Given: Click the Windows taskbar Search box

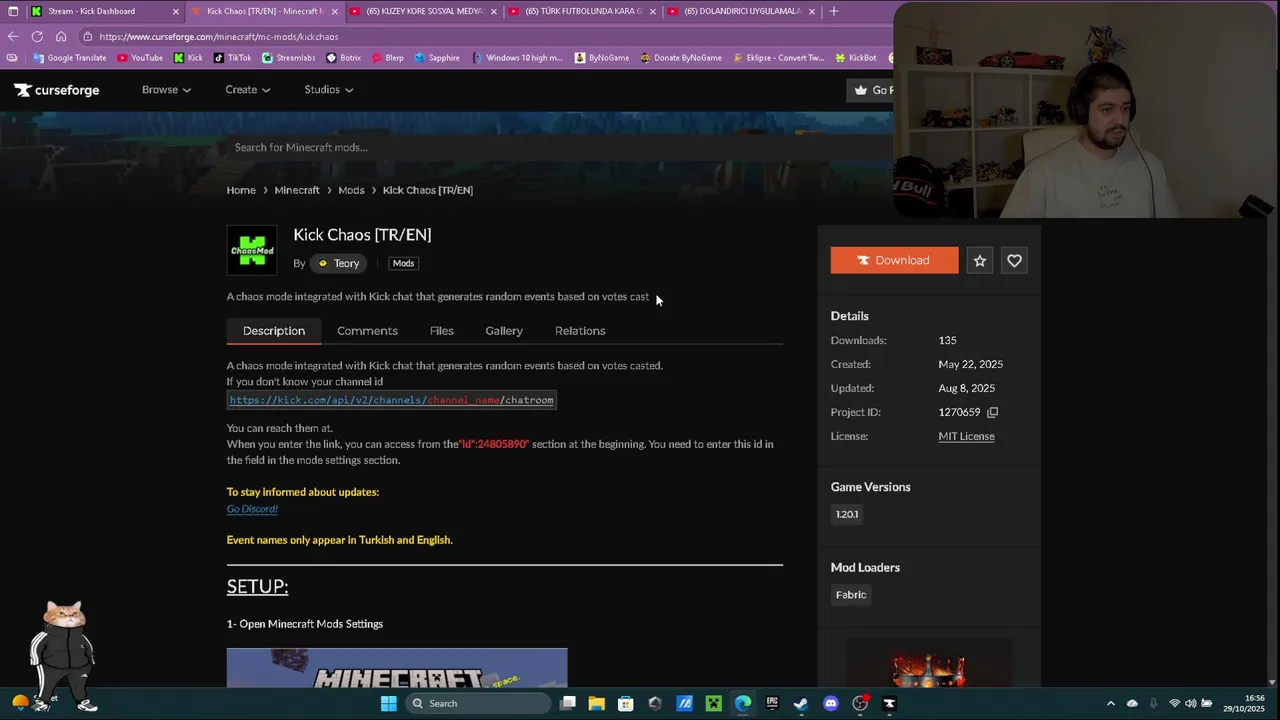Looking at the screenshot, I should click(477, 704).
